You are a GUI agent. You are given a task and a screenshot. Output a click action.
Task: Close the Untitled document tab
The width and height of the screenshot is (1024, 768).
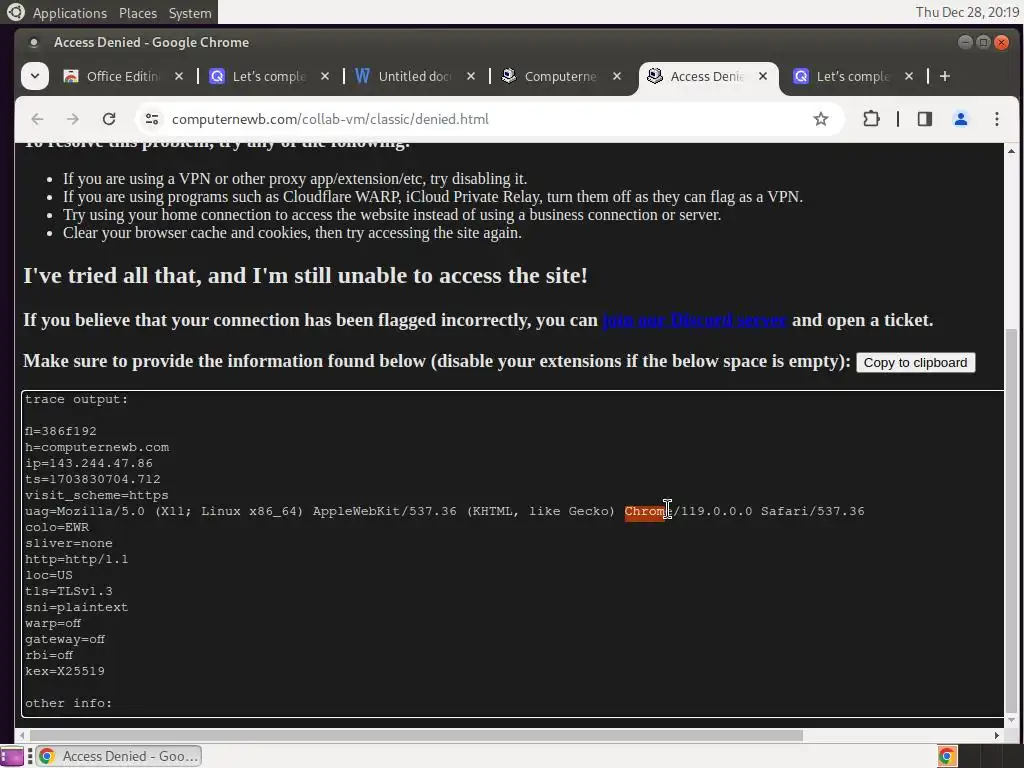(x=471, y=76)
